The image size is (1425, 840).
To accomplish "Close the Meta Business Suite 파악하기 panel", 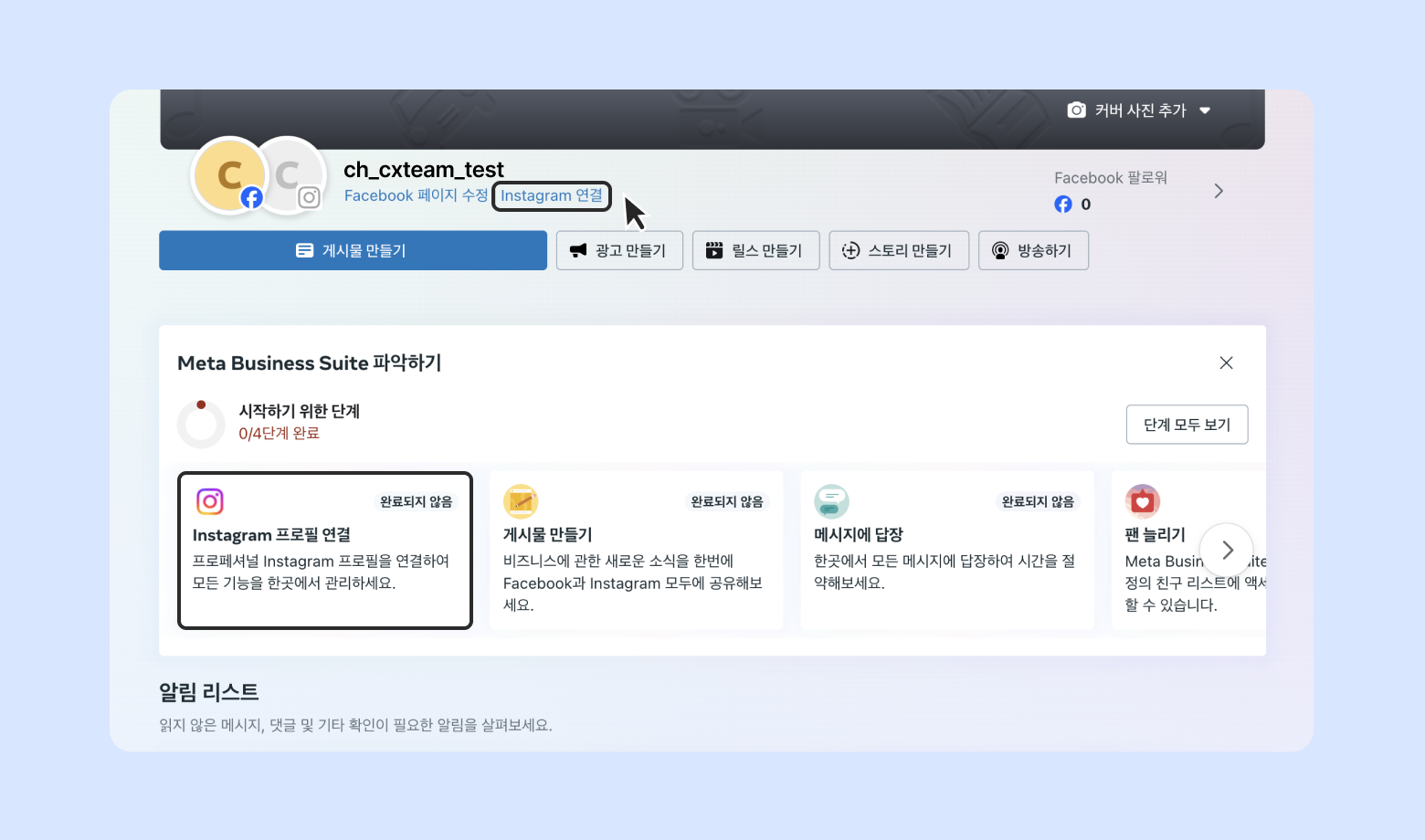I will point(1227,363).
